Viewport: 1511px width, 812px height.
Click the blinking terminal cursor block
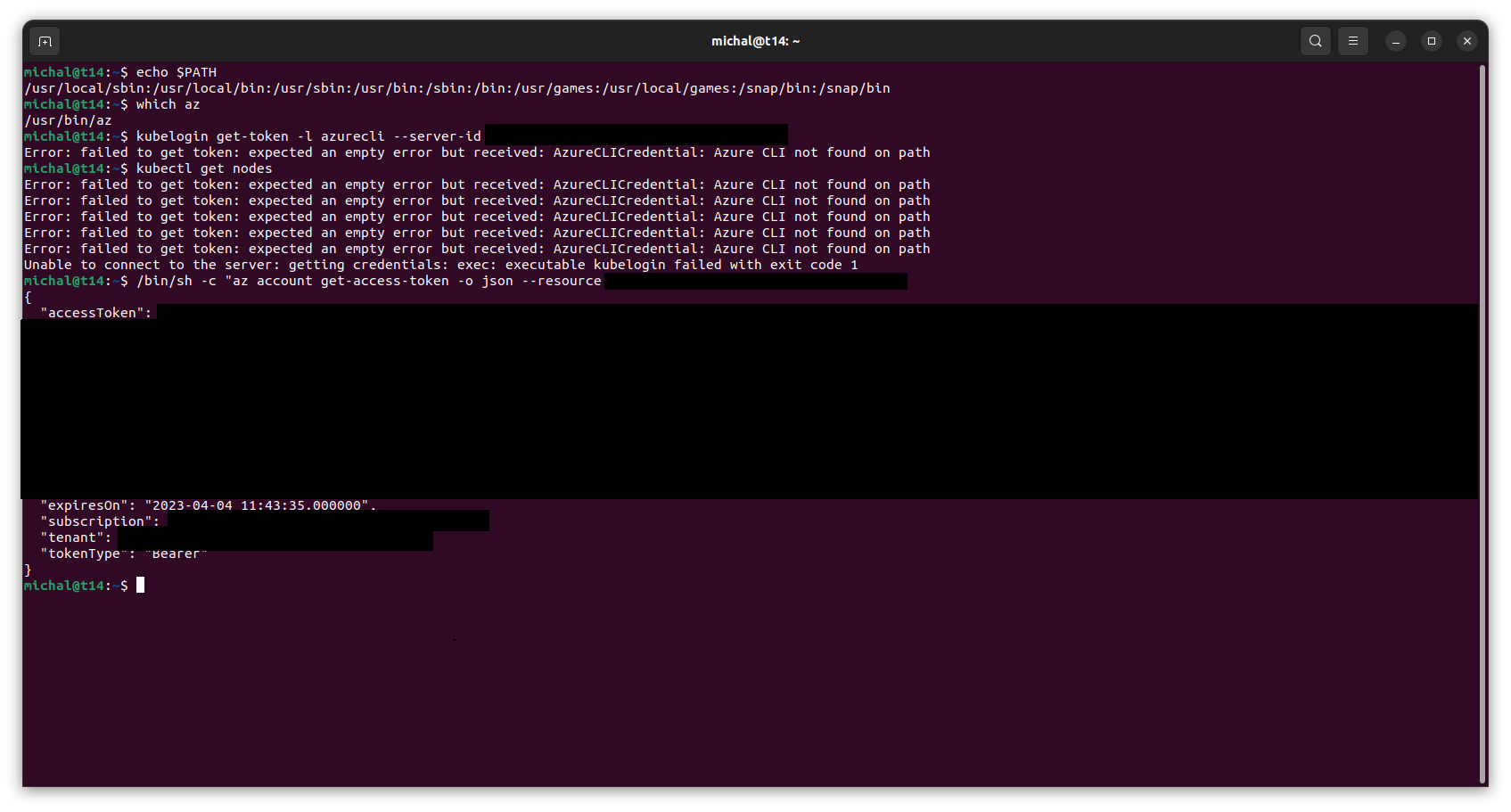tap(141, 586)
